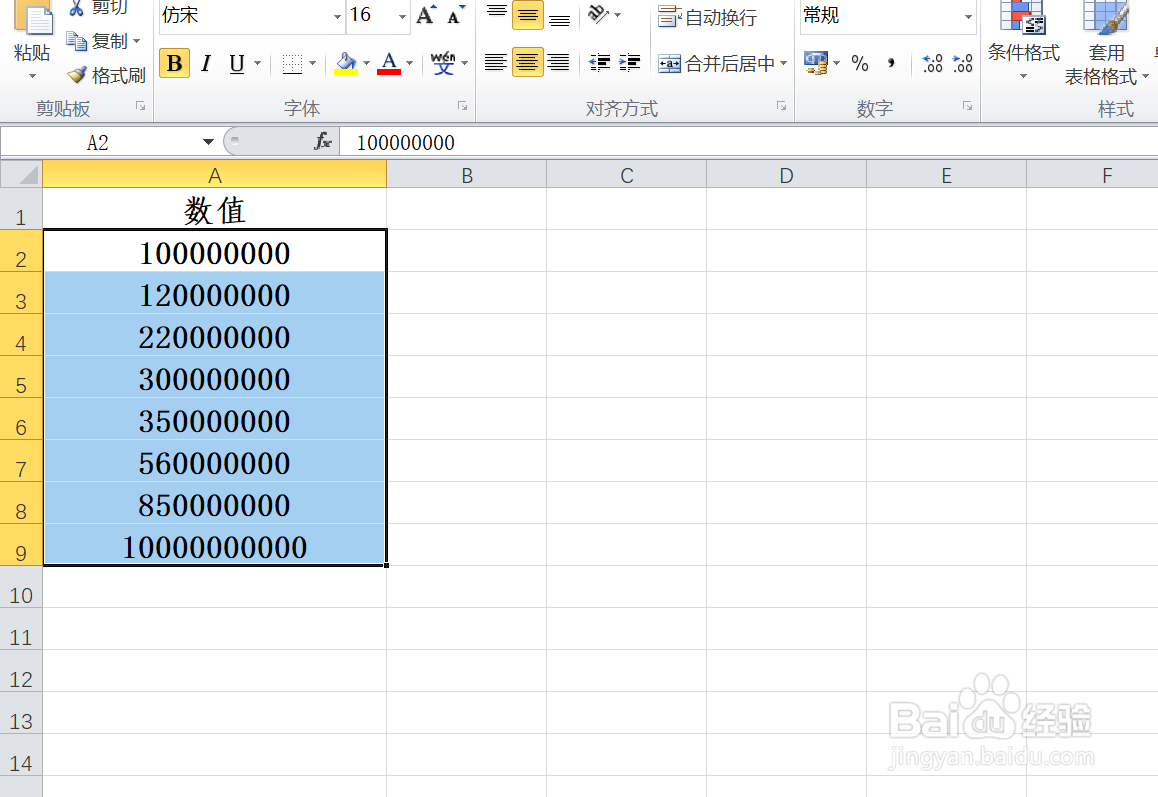Image resolution: width=1158 pixels, height=797 pixels.
Task: Expand fill color dropdown arrow
Action: click(x=366, y=64)
